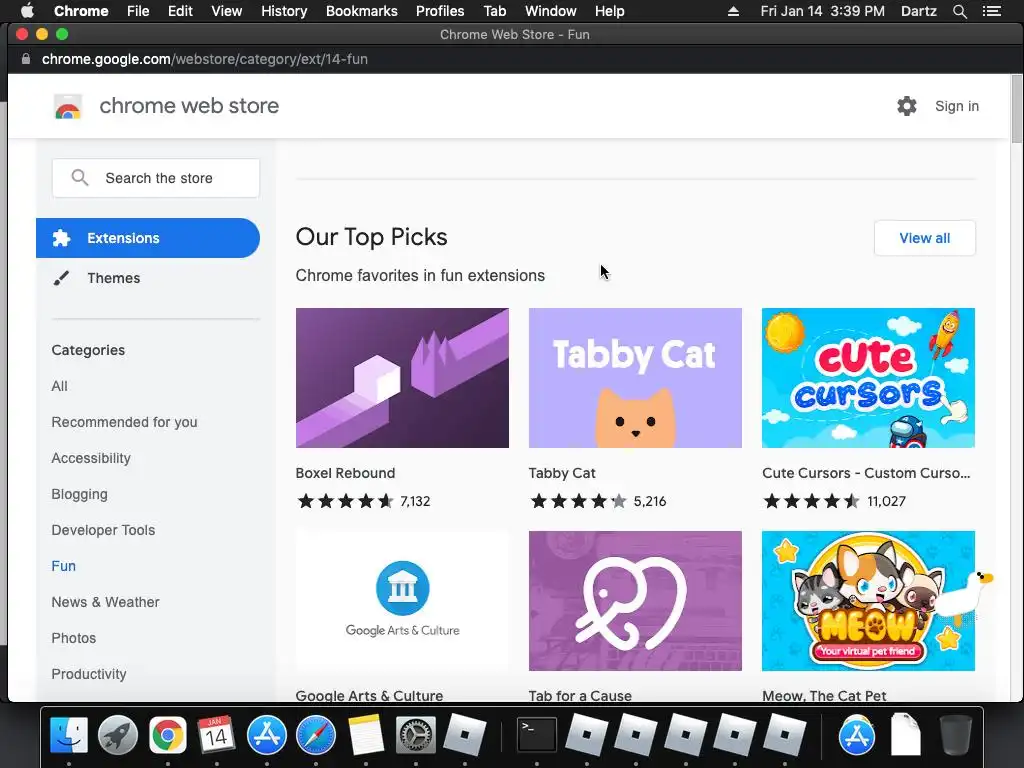Click the View all button
The image size is (1024, 768).
click(x=925, y=238)
